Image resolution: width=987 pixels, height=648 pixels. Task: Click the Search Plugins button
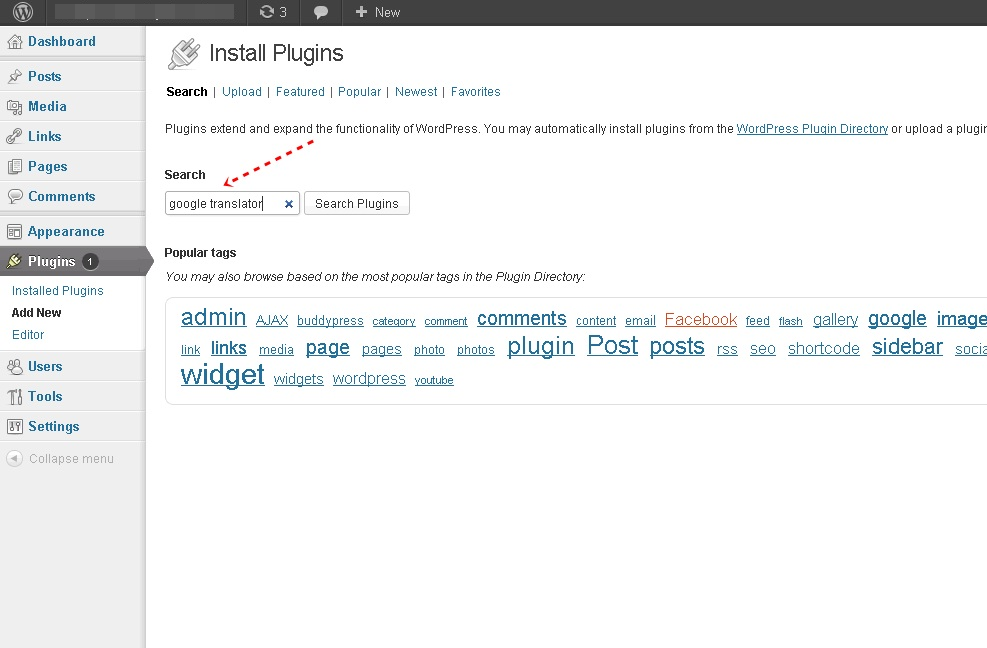click(x=357, y=203)
